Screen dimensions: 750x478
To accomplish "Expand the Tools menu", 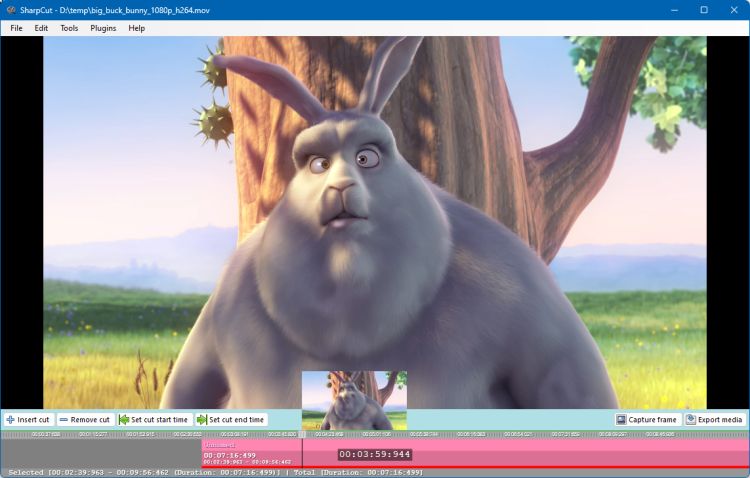I will 69,28.
